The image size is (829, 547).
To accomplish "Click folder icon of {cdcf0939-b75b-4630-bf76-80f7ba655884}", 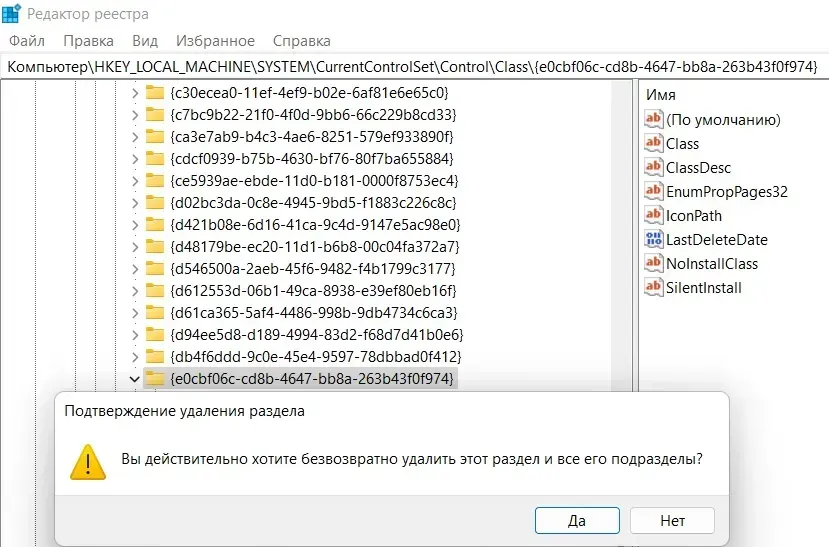I will pyautogui.click(x=155, y=159).
